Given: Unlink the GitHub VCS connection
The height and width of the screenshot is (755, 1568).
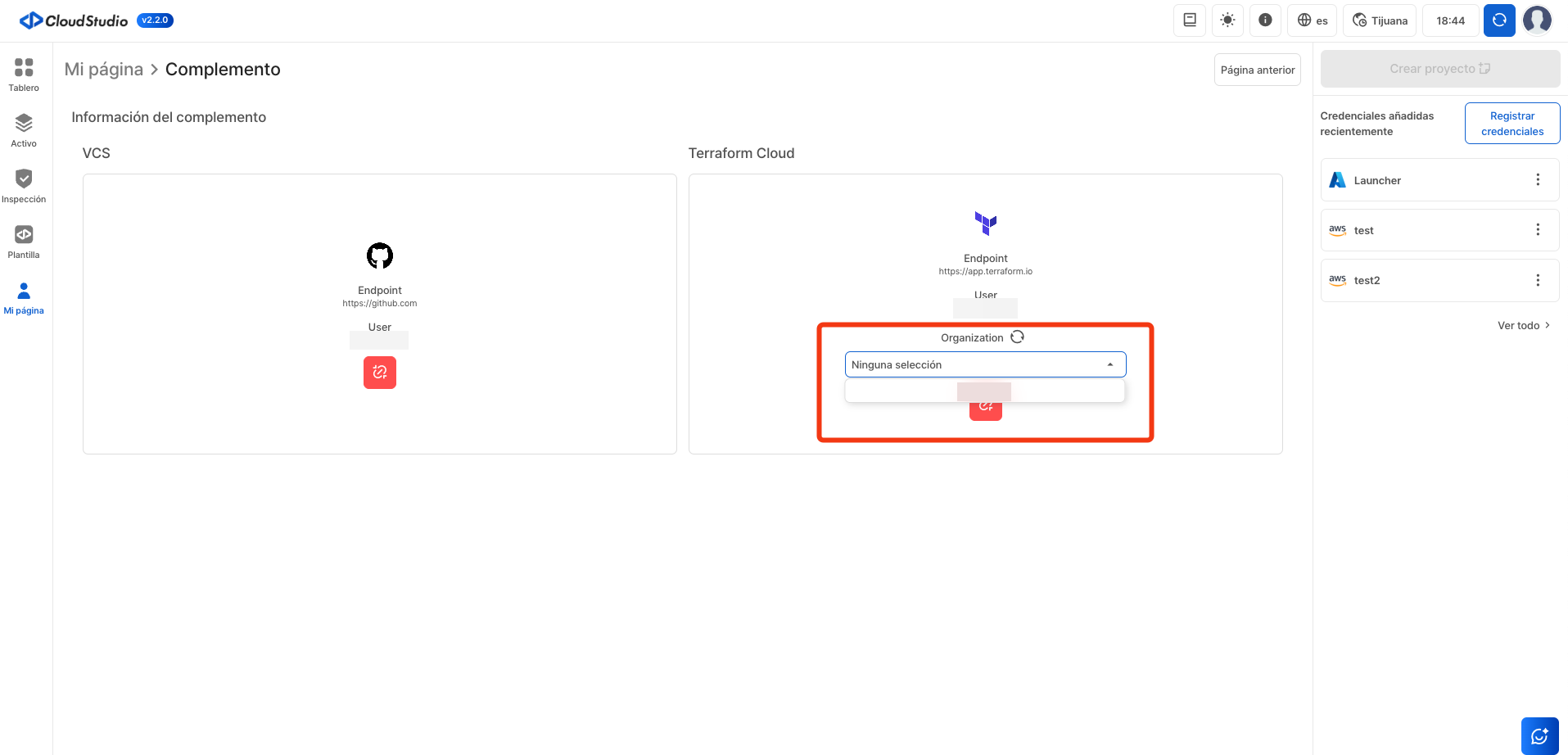Looking at the screenshot, I should 380,373.
